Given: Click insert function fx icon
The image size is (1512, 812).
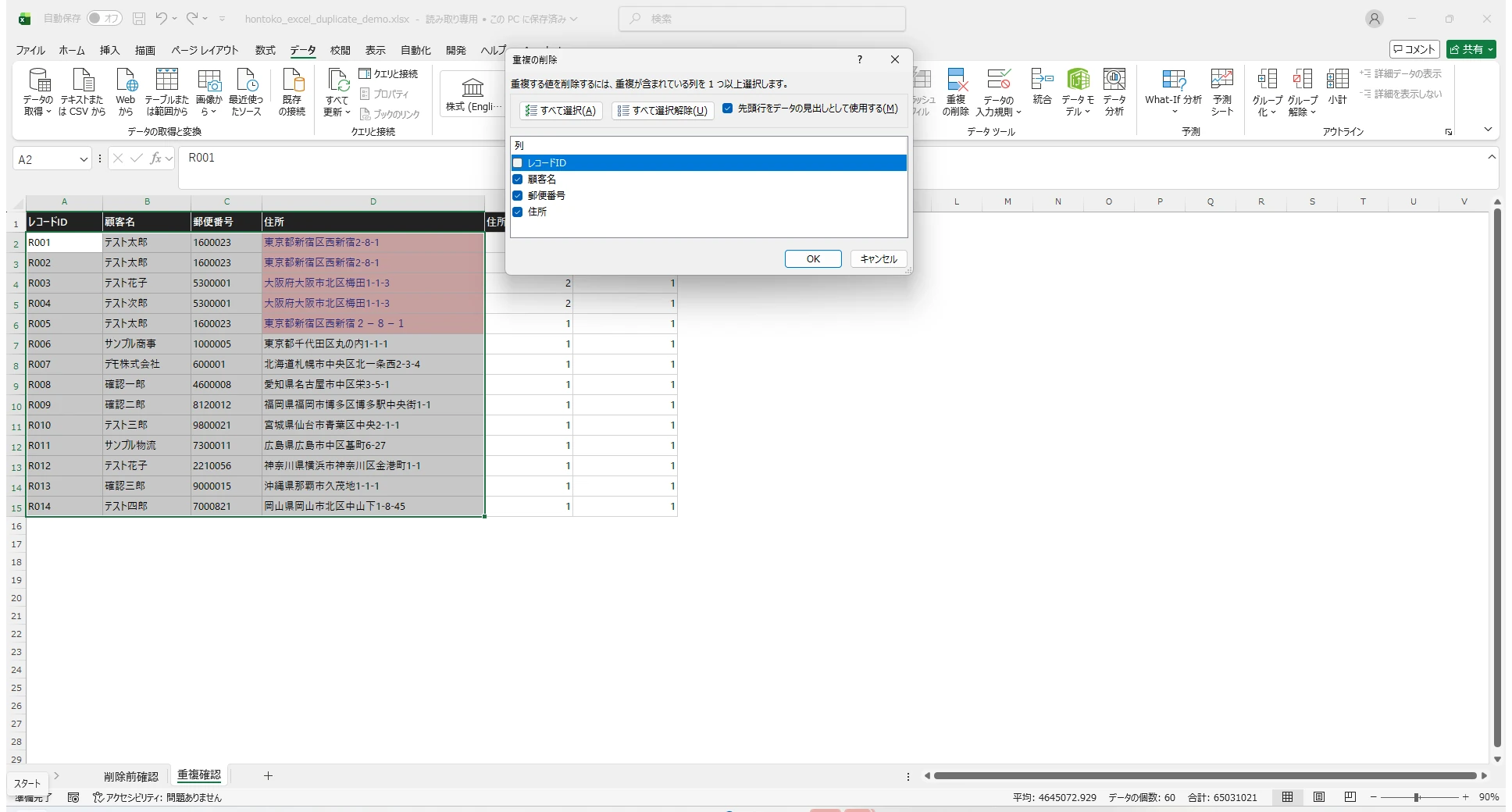Looking at the screenshot, I should click(x=155, y=158).
